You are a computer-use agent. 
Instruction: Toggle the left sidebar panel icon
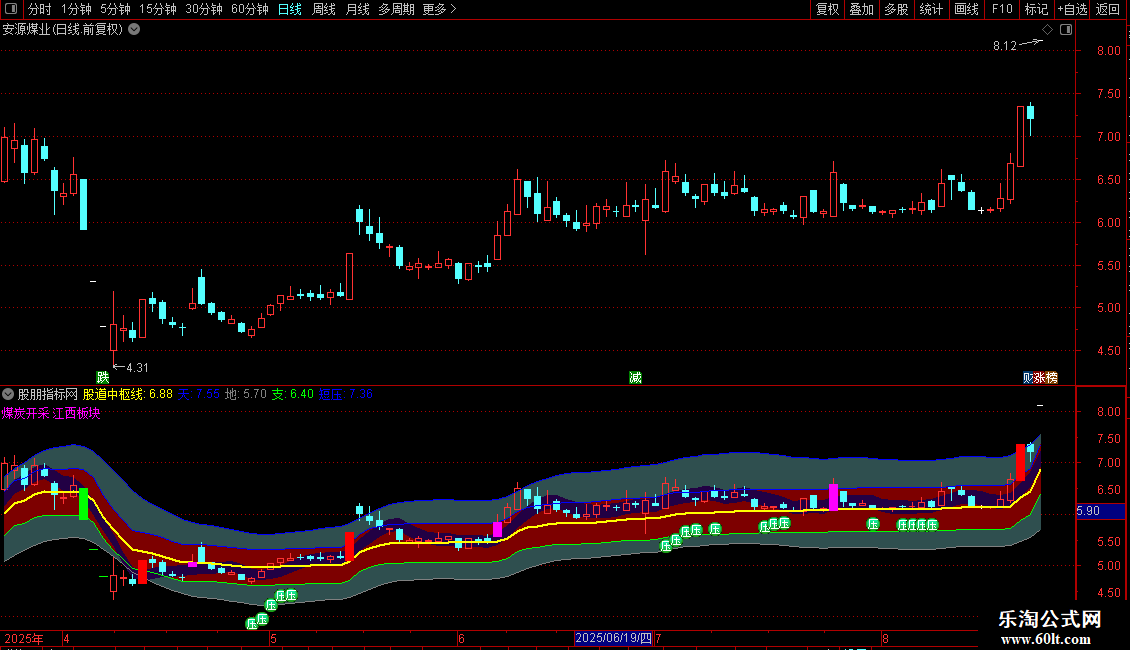tap(11, 9)
